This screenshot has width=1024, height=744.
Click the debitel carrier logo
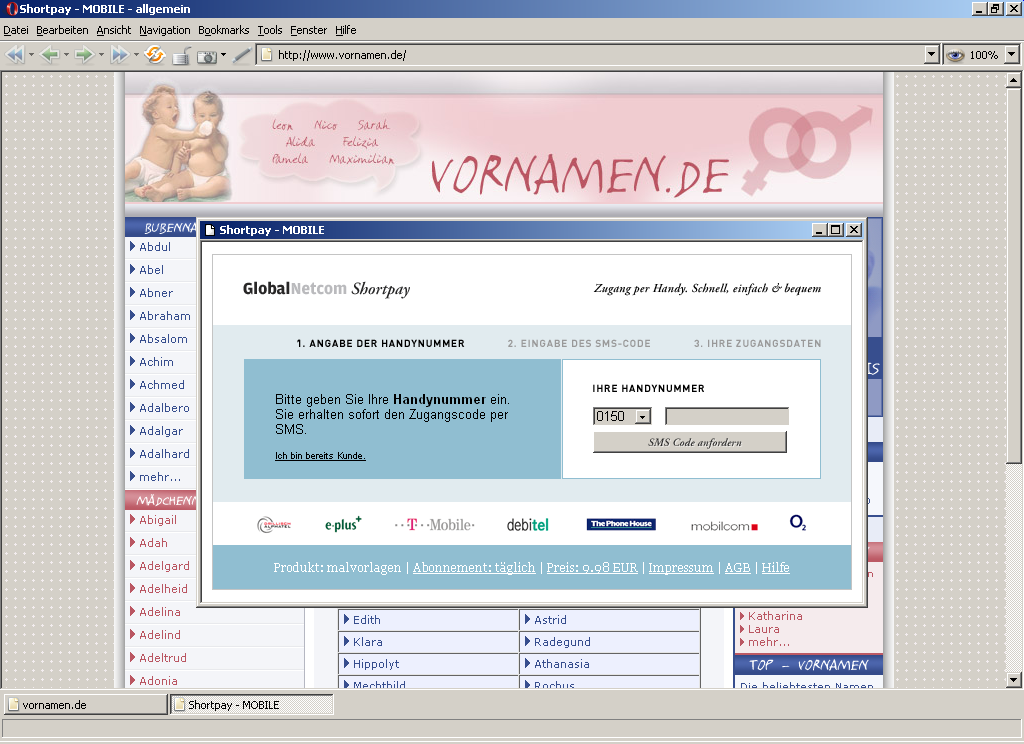(x=528, y=525)
